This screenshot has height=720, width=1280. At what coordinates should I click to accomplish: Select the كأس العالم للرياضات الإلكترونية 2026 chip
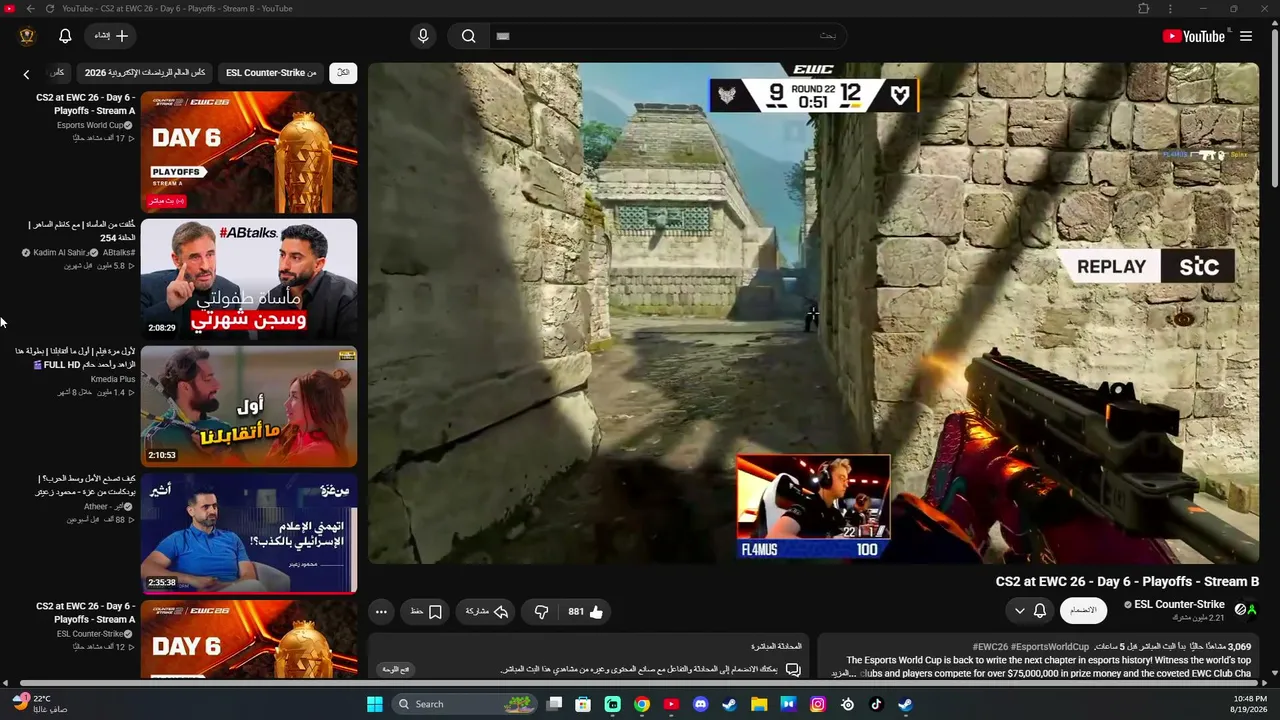(145, 73)
